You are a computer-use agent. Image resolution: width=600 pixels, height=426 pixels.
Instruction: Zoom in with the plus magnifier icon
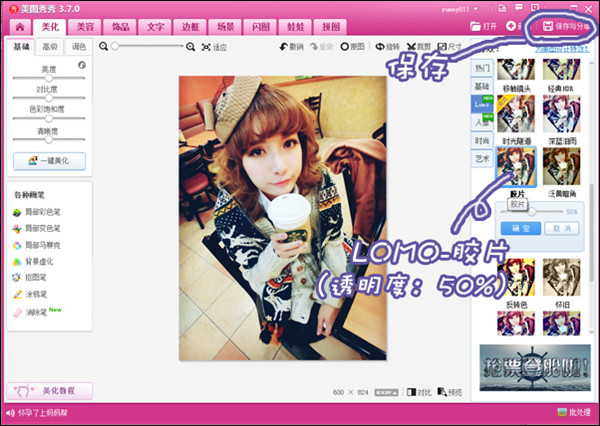pos(190,47)
